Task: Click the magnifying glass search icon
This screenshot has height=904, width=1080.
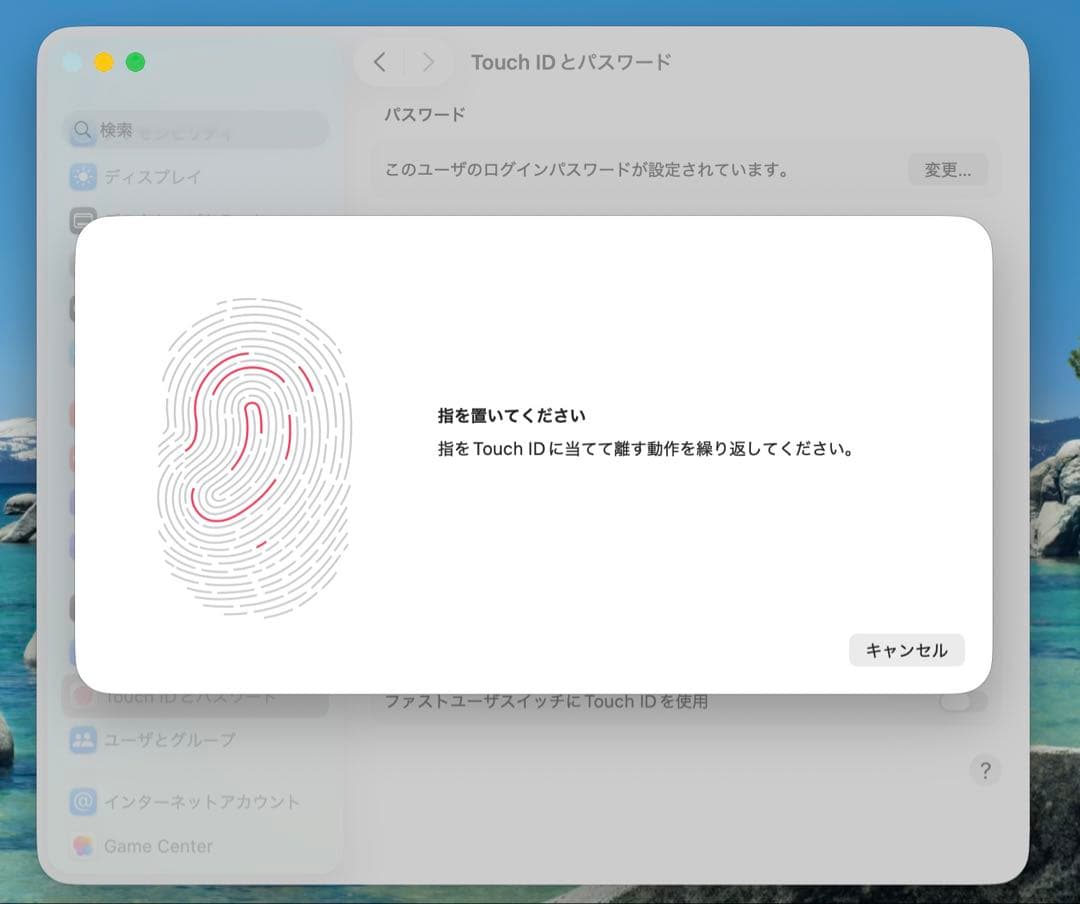Action: coord(83,130)
